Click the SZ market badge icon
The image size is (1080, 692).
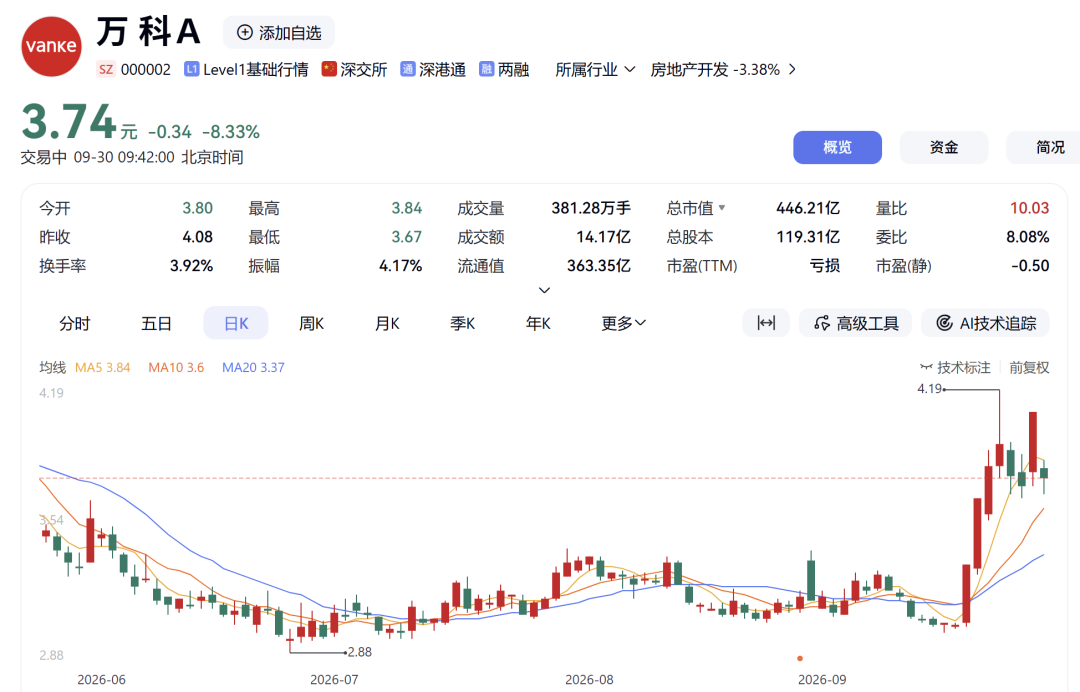coord(105,70)
